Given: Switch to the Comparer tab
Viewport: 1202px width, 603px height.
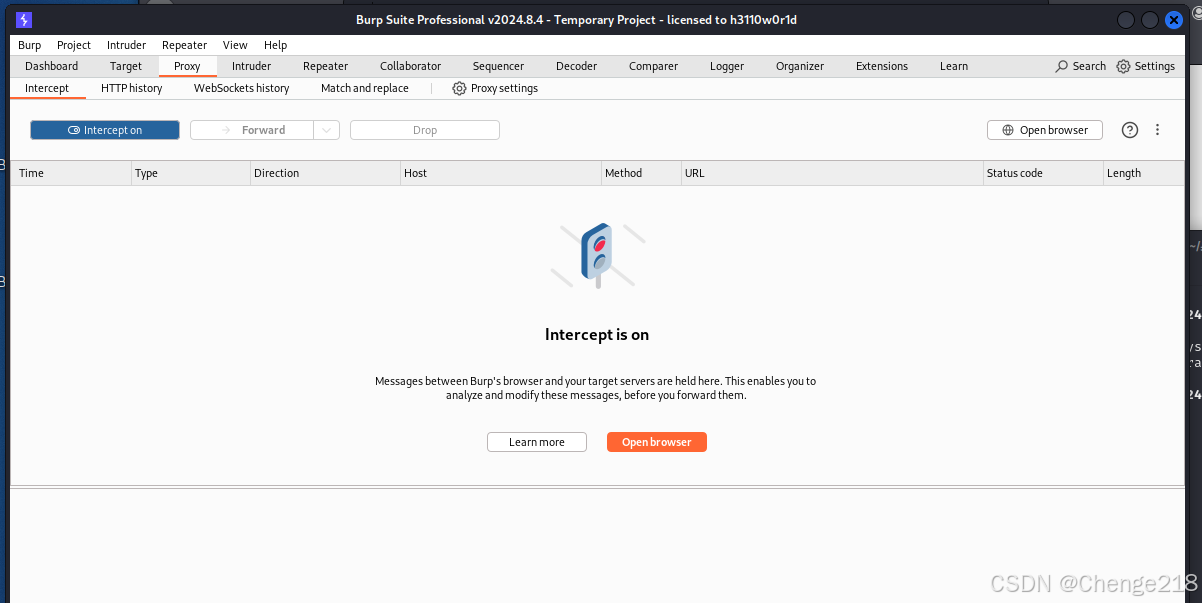Looking at the screenshot, I should click(x=654, y=66).
